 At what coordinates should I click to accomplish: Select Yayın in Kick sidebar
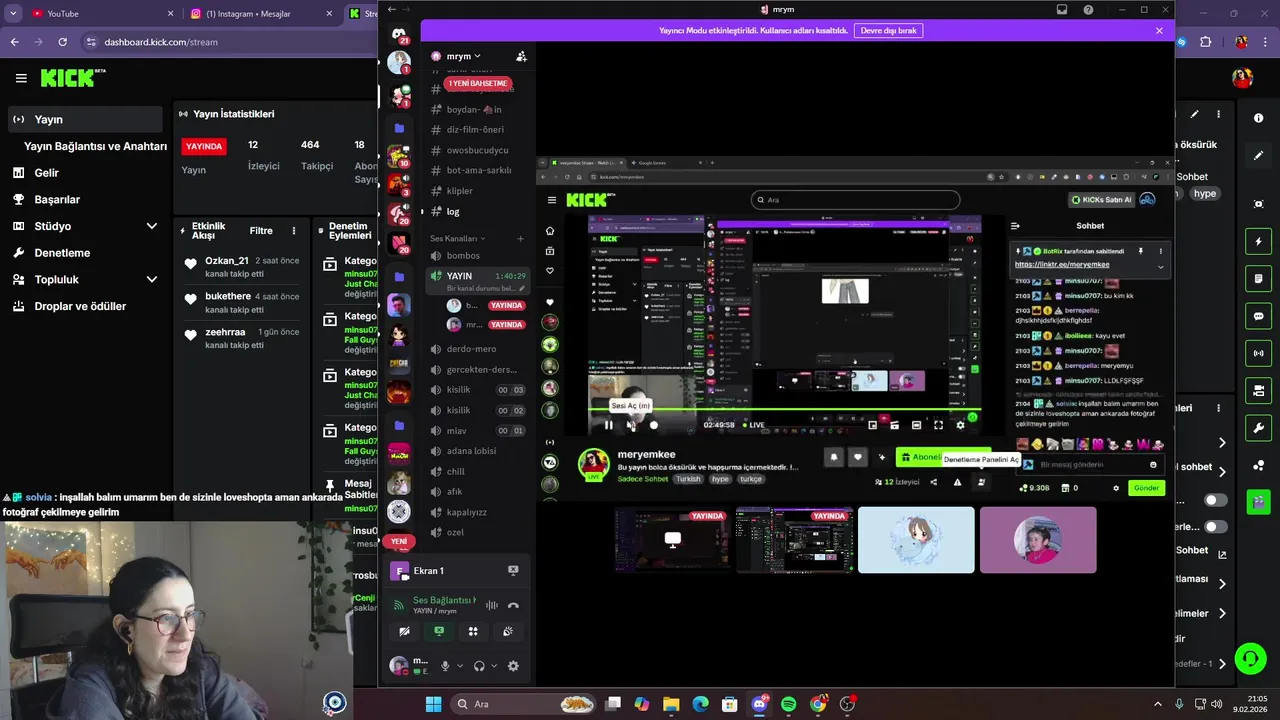coord(85,119)
